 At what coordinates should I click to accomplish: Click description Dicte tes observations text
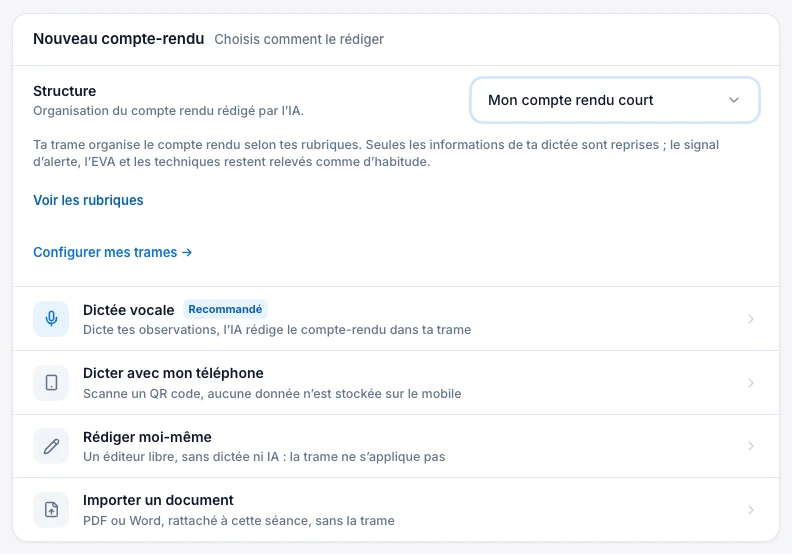[x=277, y=330]
